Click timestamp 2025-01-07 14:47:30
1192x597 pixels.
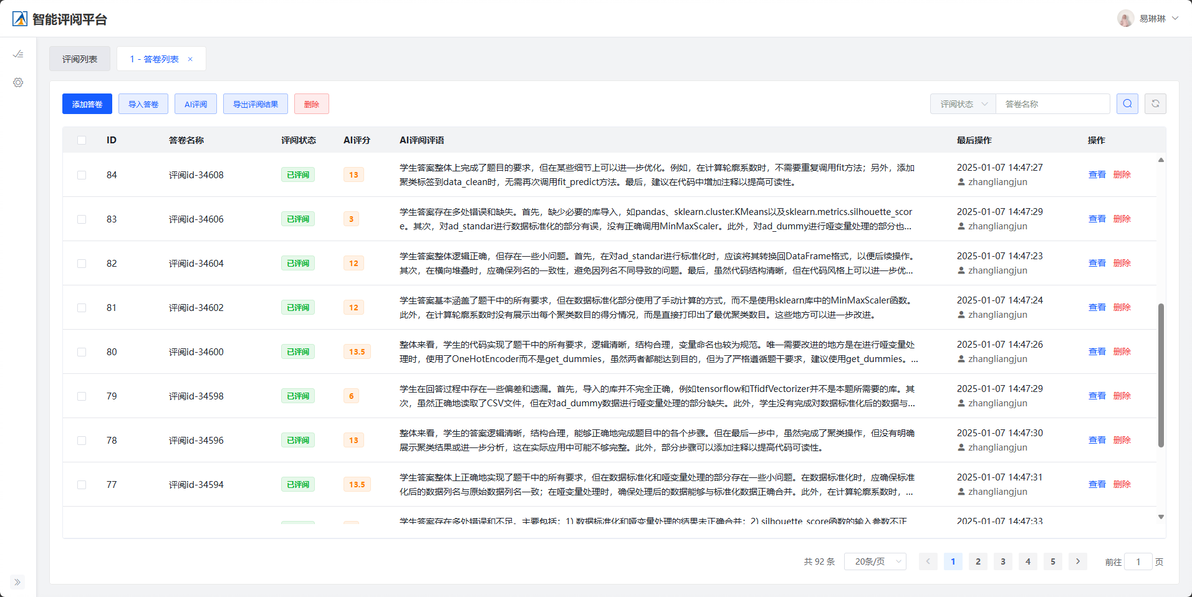[x=1000, y=433]
